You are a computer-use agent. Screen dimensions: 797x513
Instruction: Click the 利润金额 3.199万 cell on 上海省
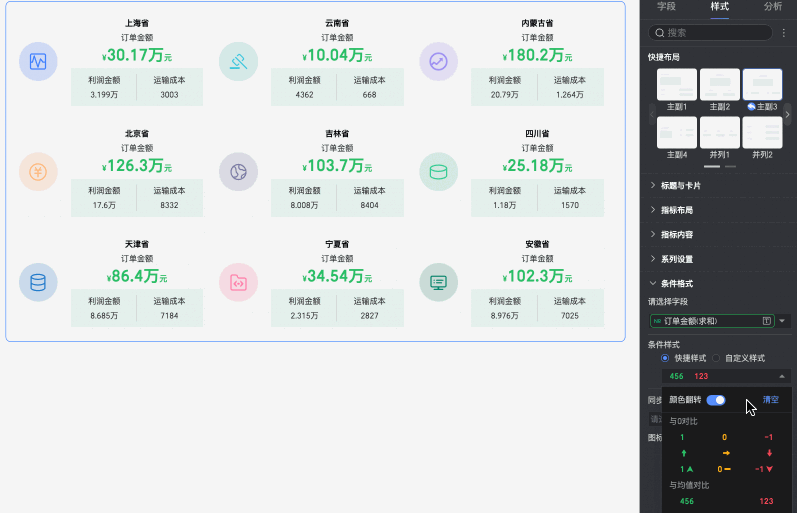pos(104,87)
